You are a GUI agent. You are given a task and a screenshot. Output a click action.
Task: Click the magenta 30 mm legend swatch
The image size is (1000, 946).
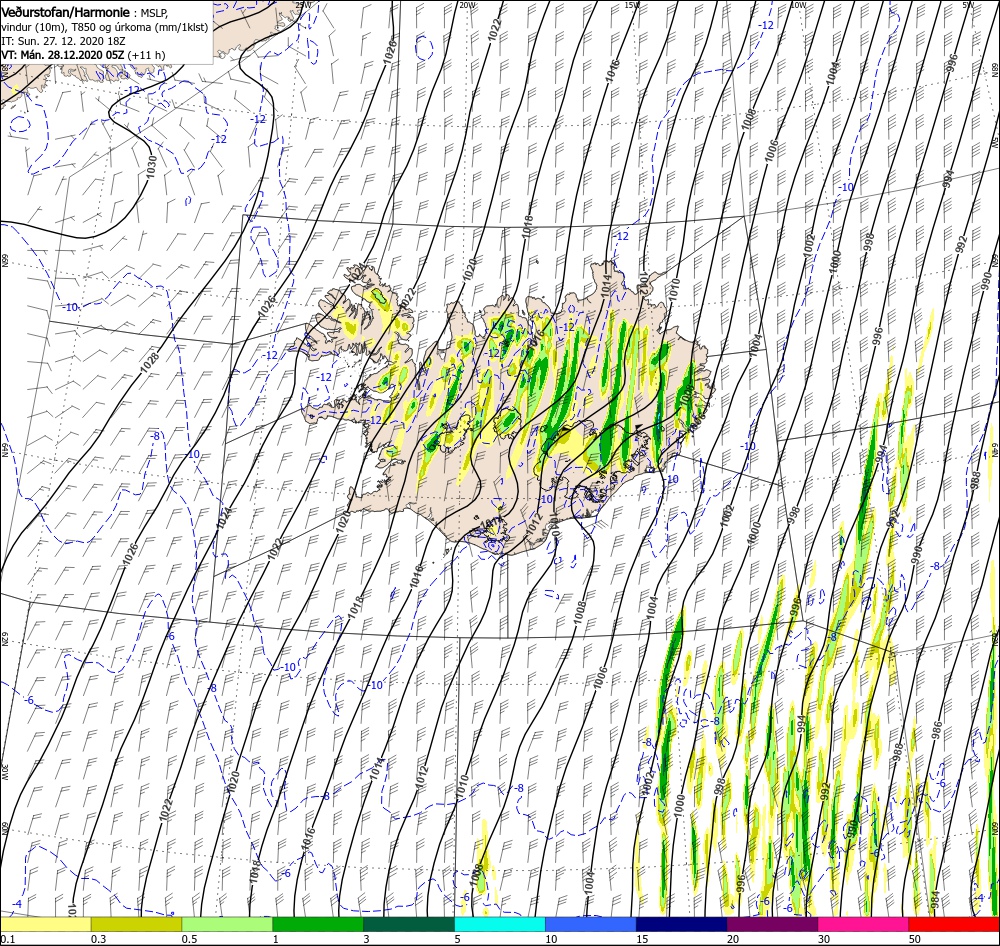click(863, 924)
